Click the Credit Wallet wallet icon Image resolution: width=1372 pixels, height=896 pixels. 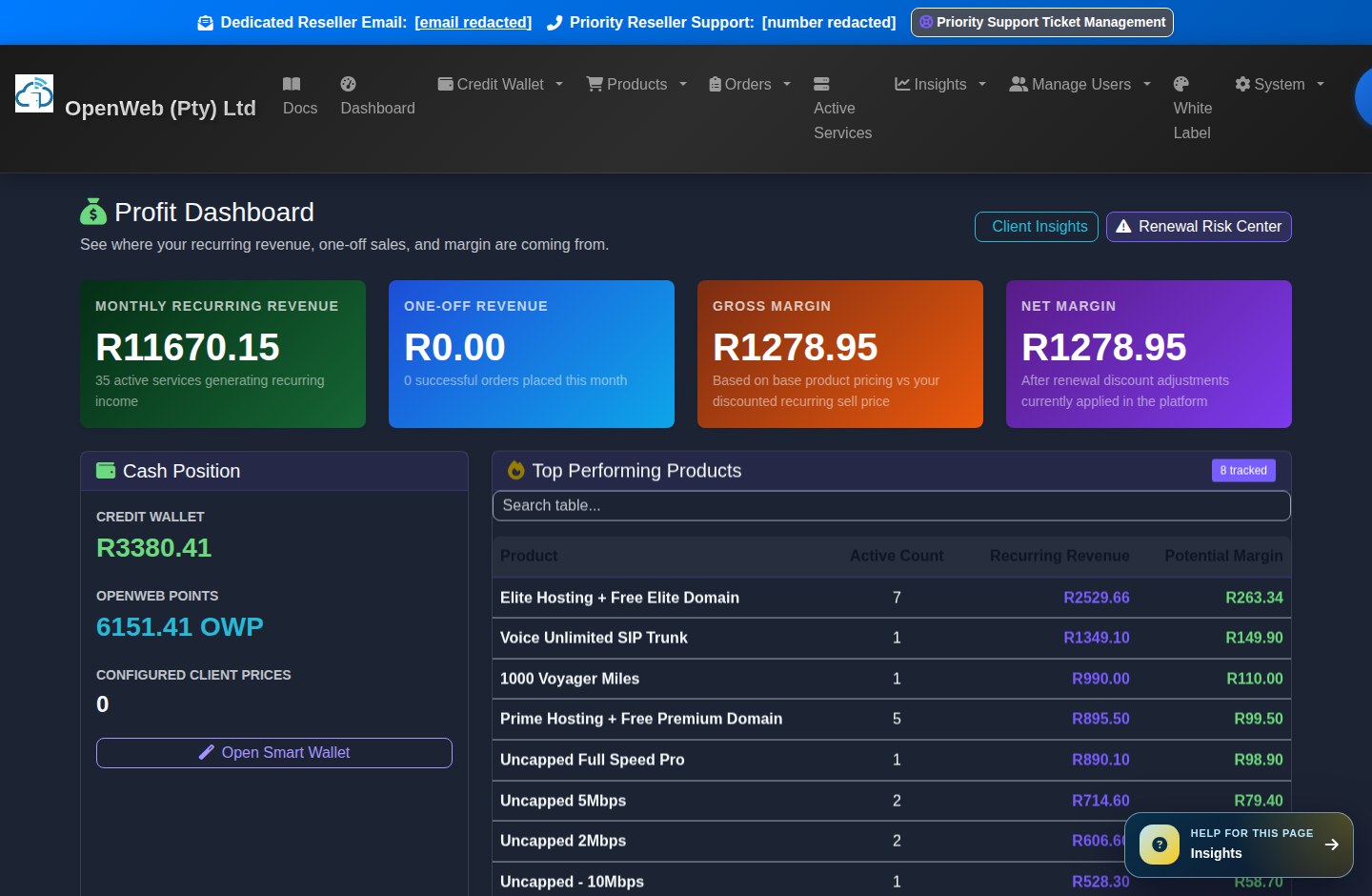click(445, 84)
